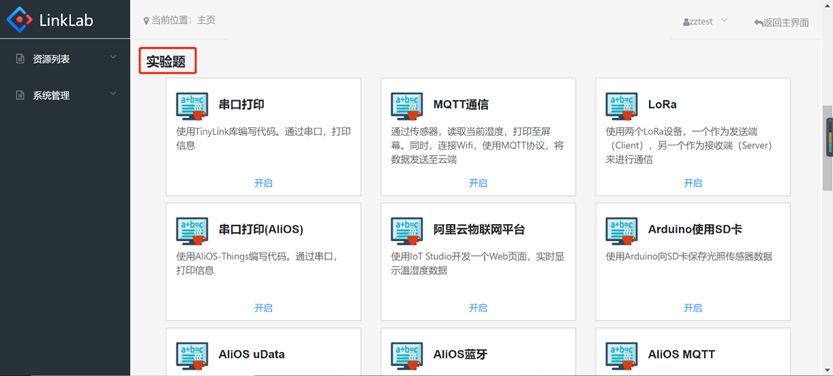Click the document icon beside 系统管理
The image size is (833, 376).
pos(20,96)
